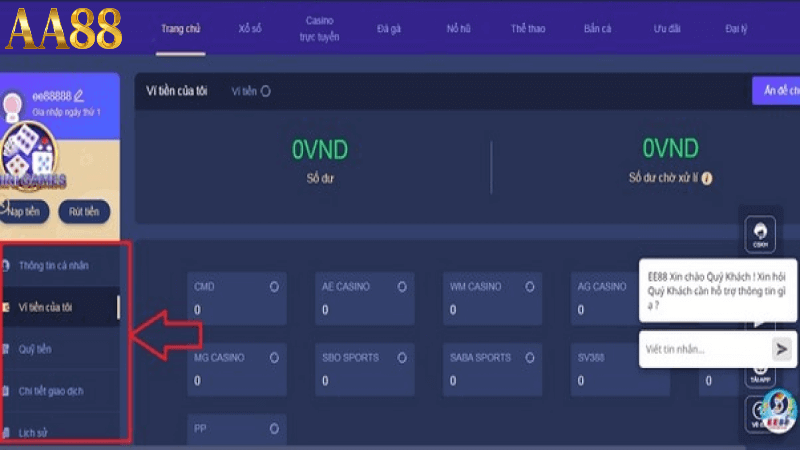Image resolution: width=800 pixels, height=450 pixels.
Task: Click the Tải APP download icon
Action: (x=760, y=377)
